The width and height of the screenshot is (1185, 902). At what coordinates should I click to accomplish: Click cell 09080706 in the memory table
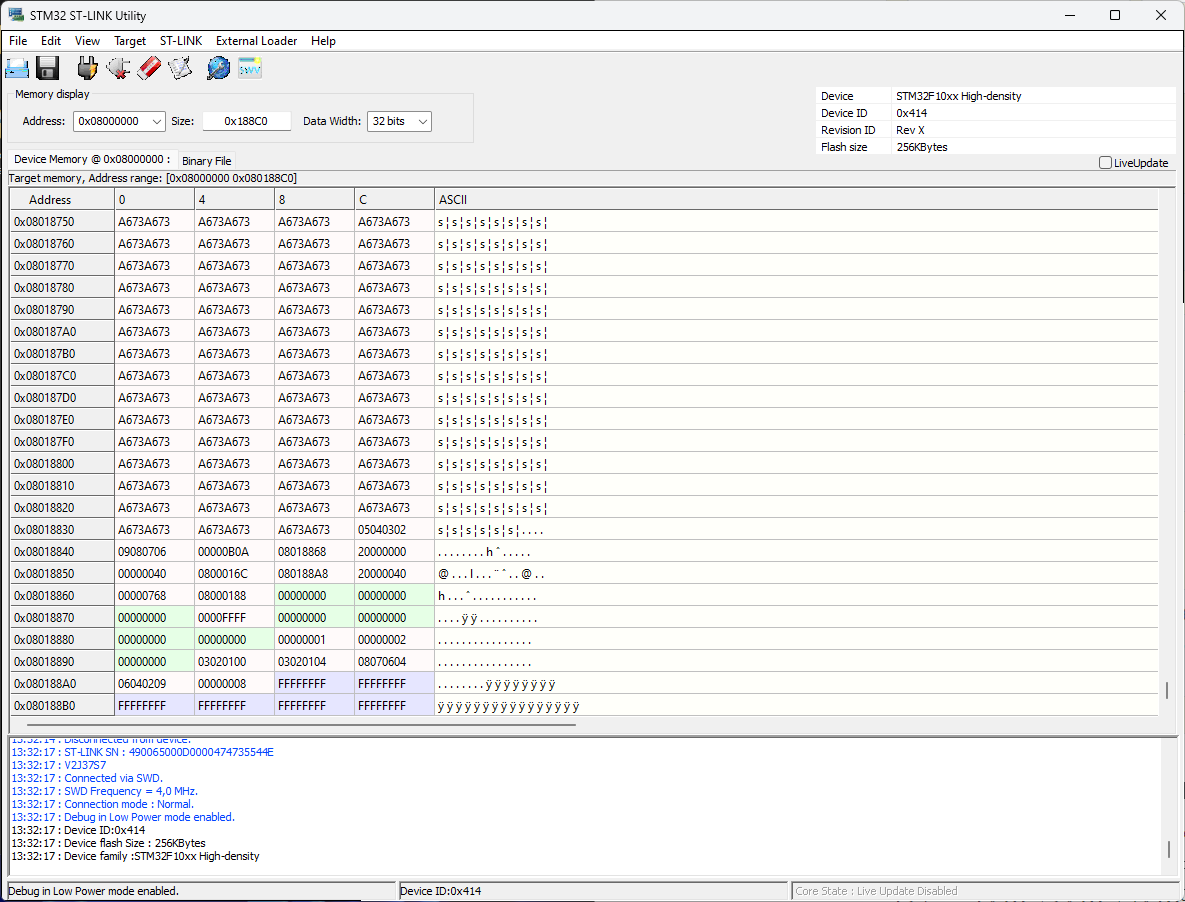(x=154, y=551)
